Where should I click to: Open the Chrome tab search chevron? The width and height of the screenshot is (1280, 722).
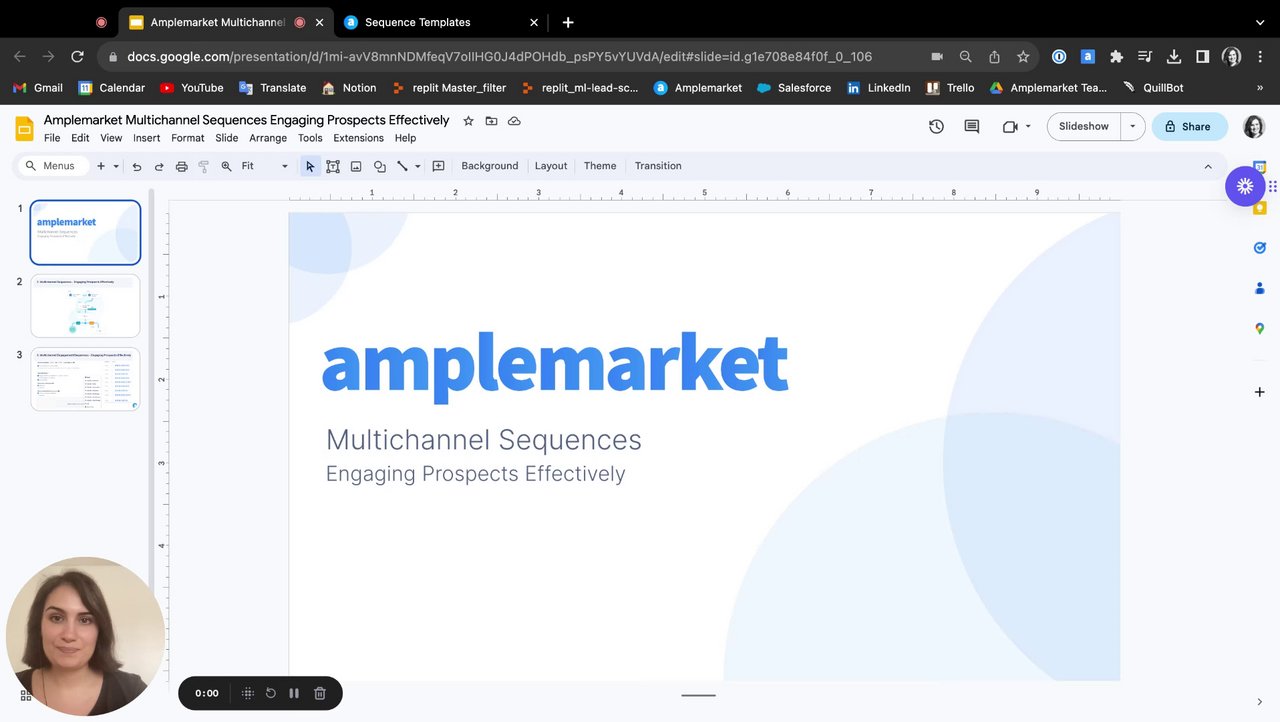(x=1260, y=22)
